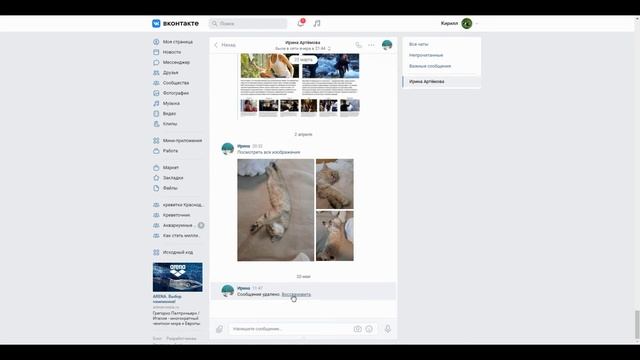Select Ирина Артёмова chat in right list

point(442,82)
